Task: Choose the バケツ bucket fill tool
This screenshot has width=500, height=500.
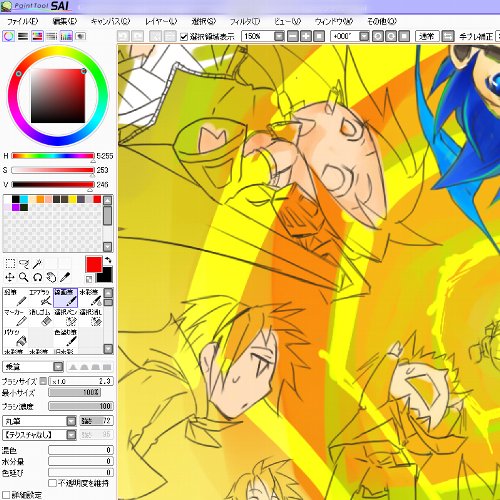Action: [15, 337]
